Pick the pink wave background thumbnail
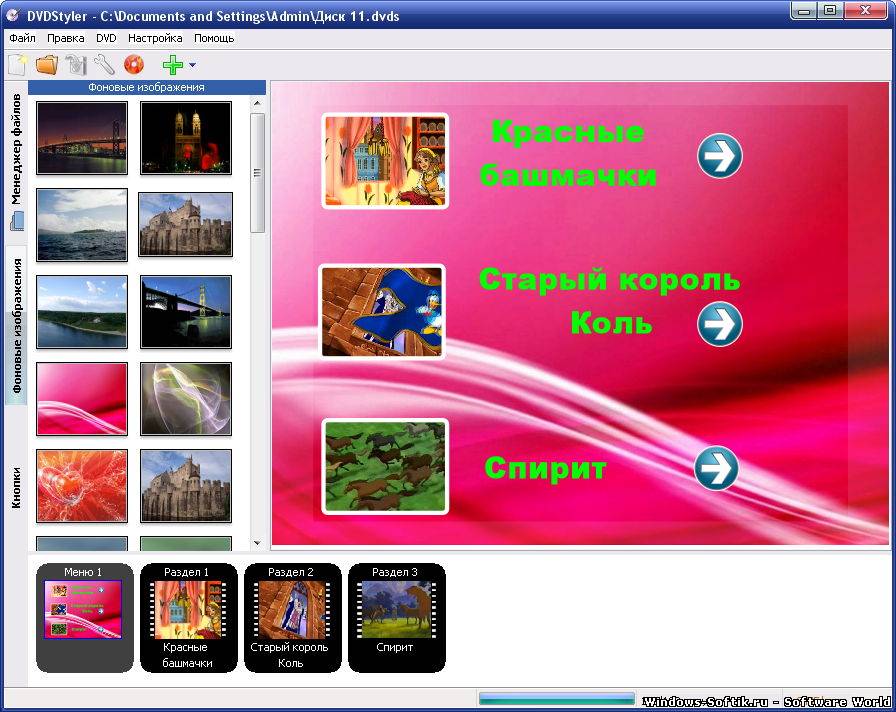The image size is (896, 712). coord(82,399)
